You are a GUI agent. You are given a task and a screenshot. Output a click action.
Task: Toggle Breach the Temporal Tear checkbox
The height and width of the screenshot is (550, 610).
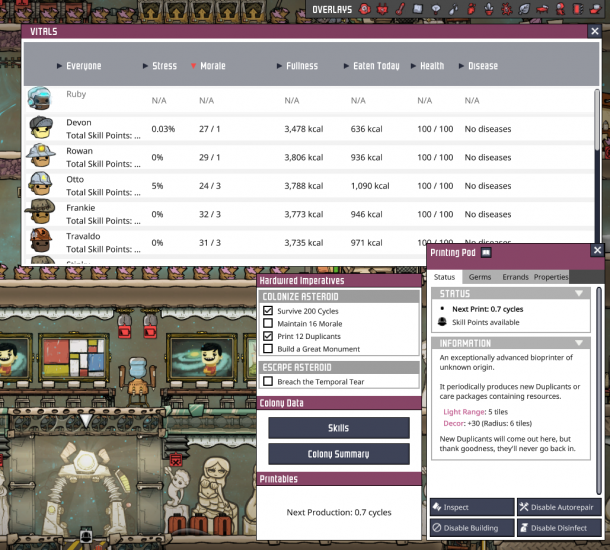tap(268, 381)
